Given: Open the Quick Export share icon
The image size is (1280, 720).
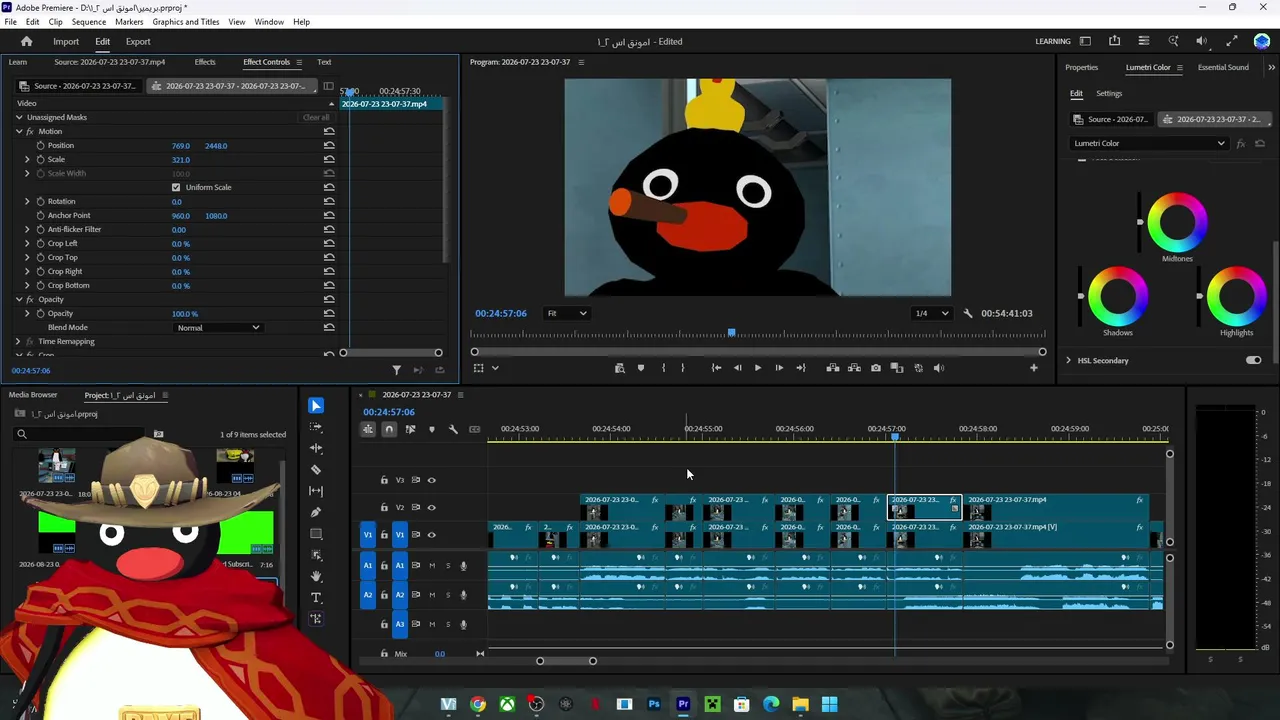Looking at the screenshot, I should [1114, 41].
